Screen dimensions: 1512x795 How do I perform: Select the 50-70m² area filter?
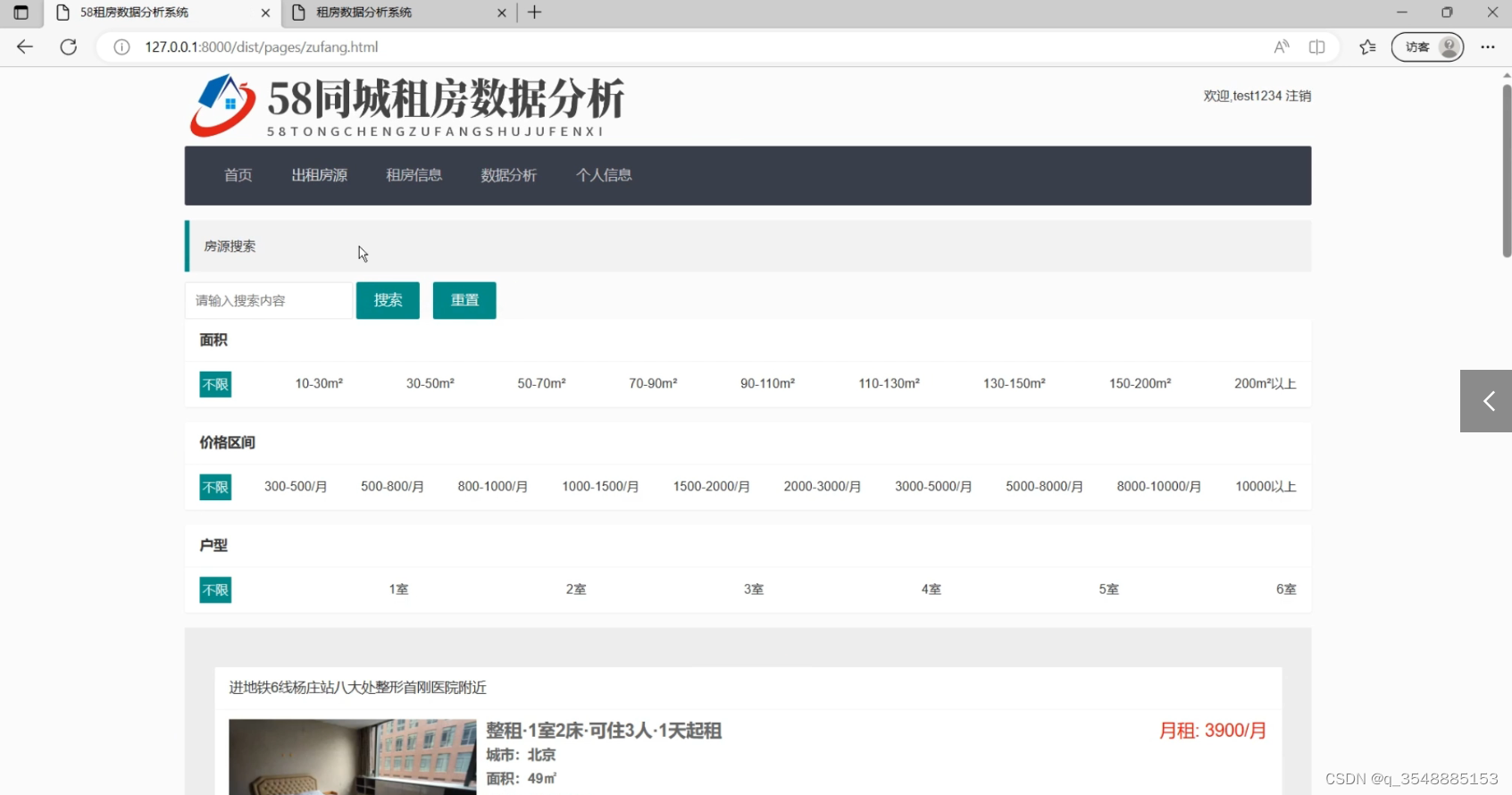tap(541, 383)
